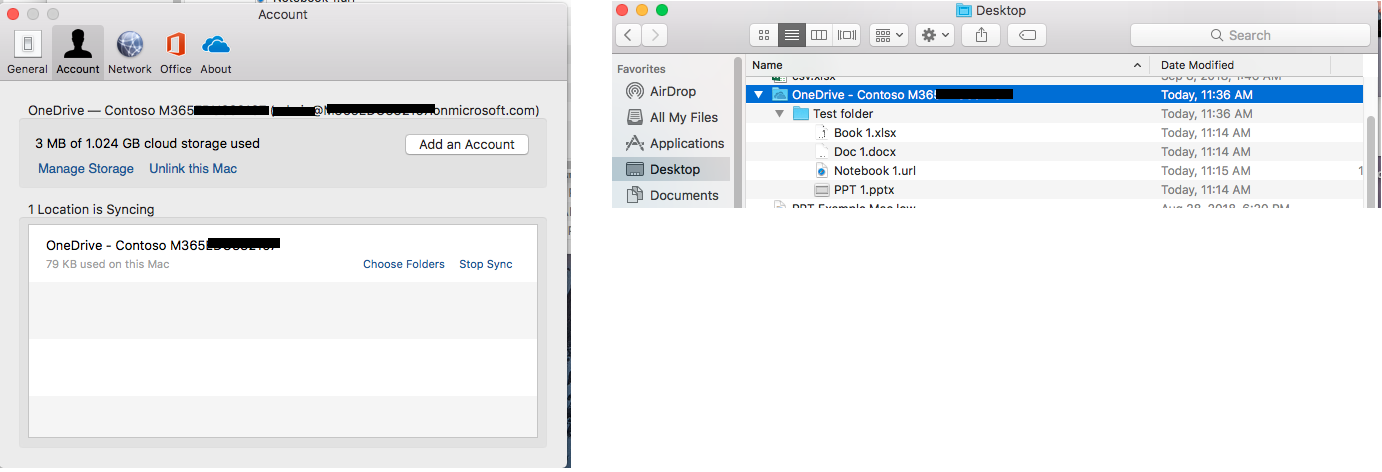The height and width of the screenshot is (472, 1382).
Task: Open the General preferences tab
Action: 27,52
